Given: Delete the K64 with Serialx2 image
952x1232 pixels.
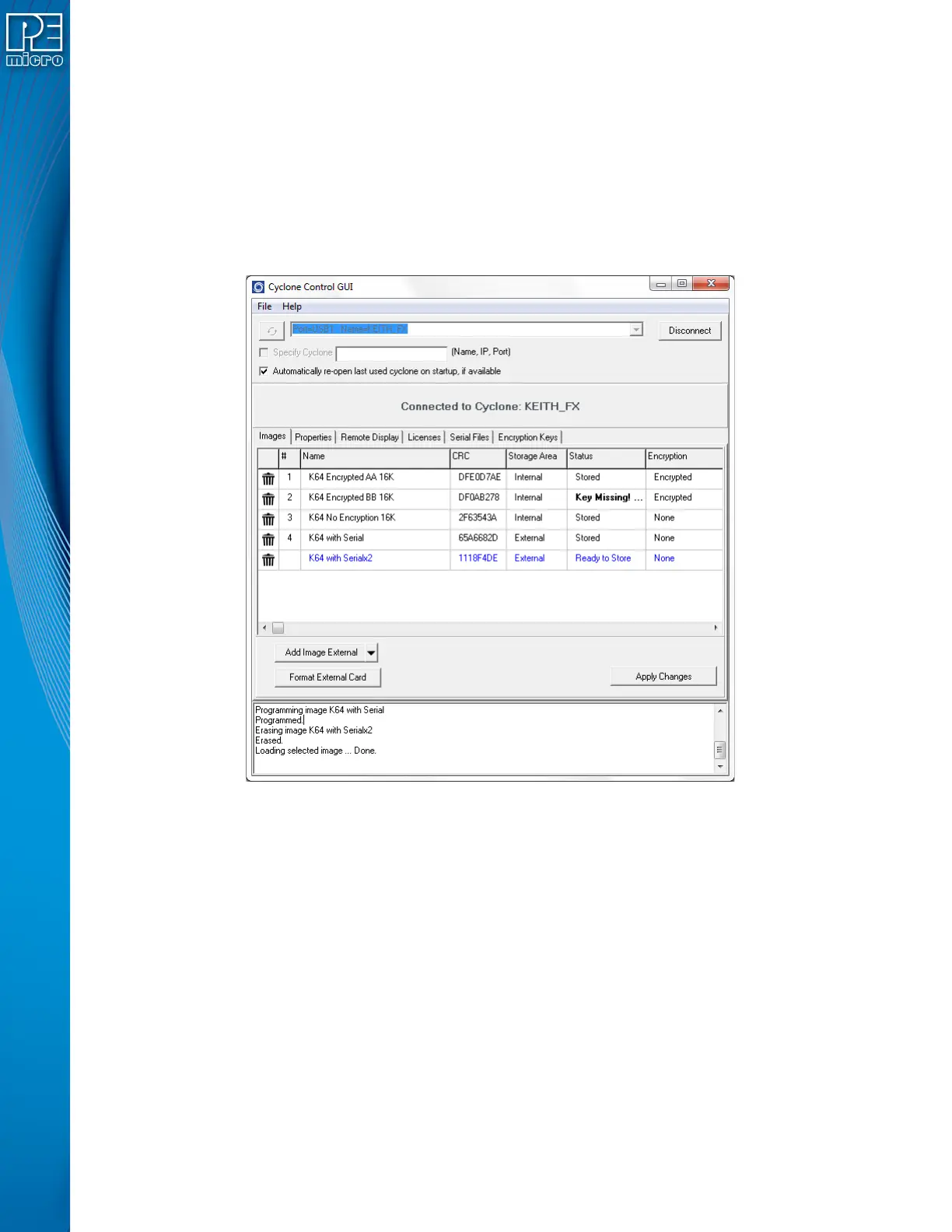Looking at the screenshot, I should tap(268, 559).
